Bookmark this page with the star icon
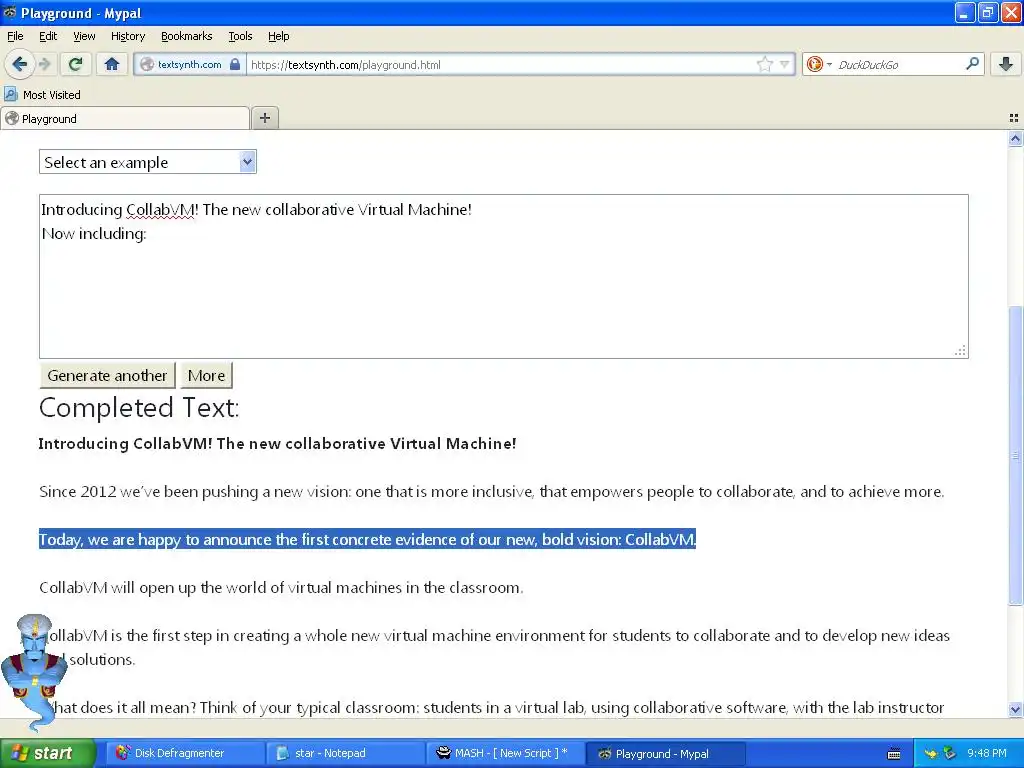The image size is (1024, 768). 765,64
